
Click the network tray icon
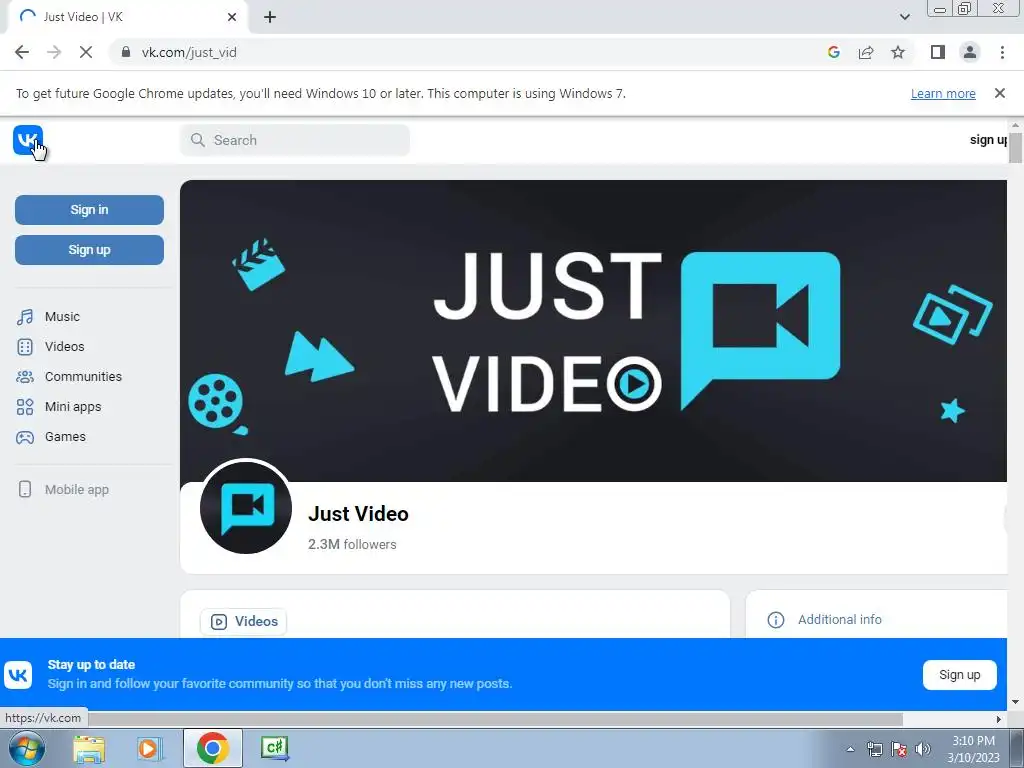click(x=874, y=749)
